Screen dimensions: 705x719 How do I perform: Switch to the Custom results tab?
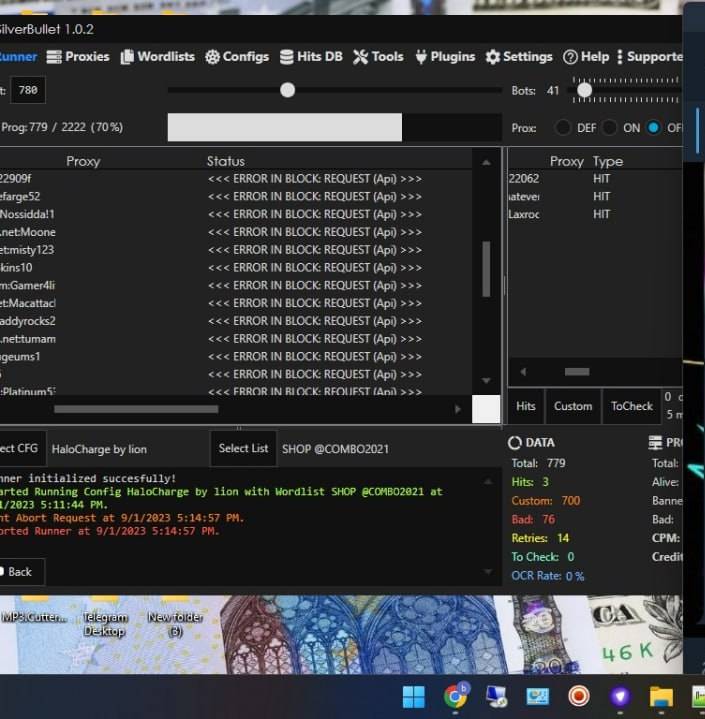click(573, 406)
